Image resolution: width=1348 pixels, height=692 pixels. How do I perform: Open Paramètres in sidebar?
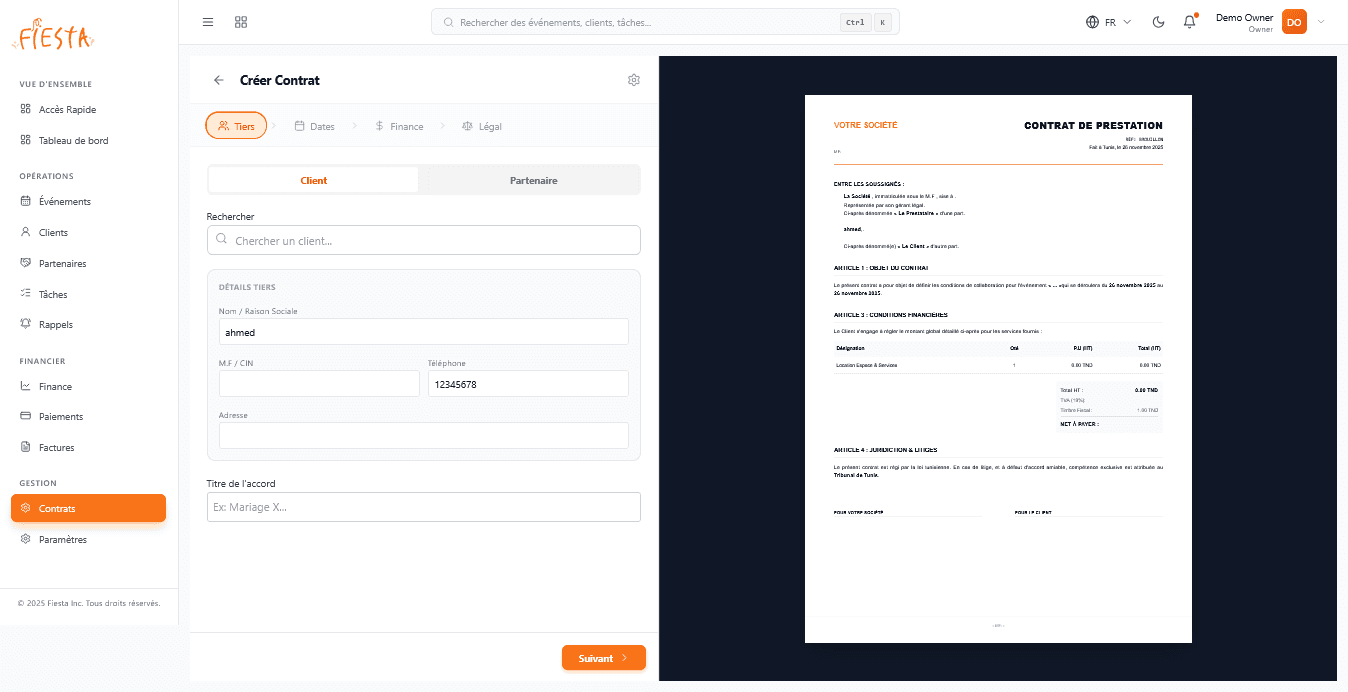tap(89, 540)
